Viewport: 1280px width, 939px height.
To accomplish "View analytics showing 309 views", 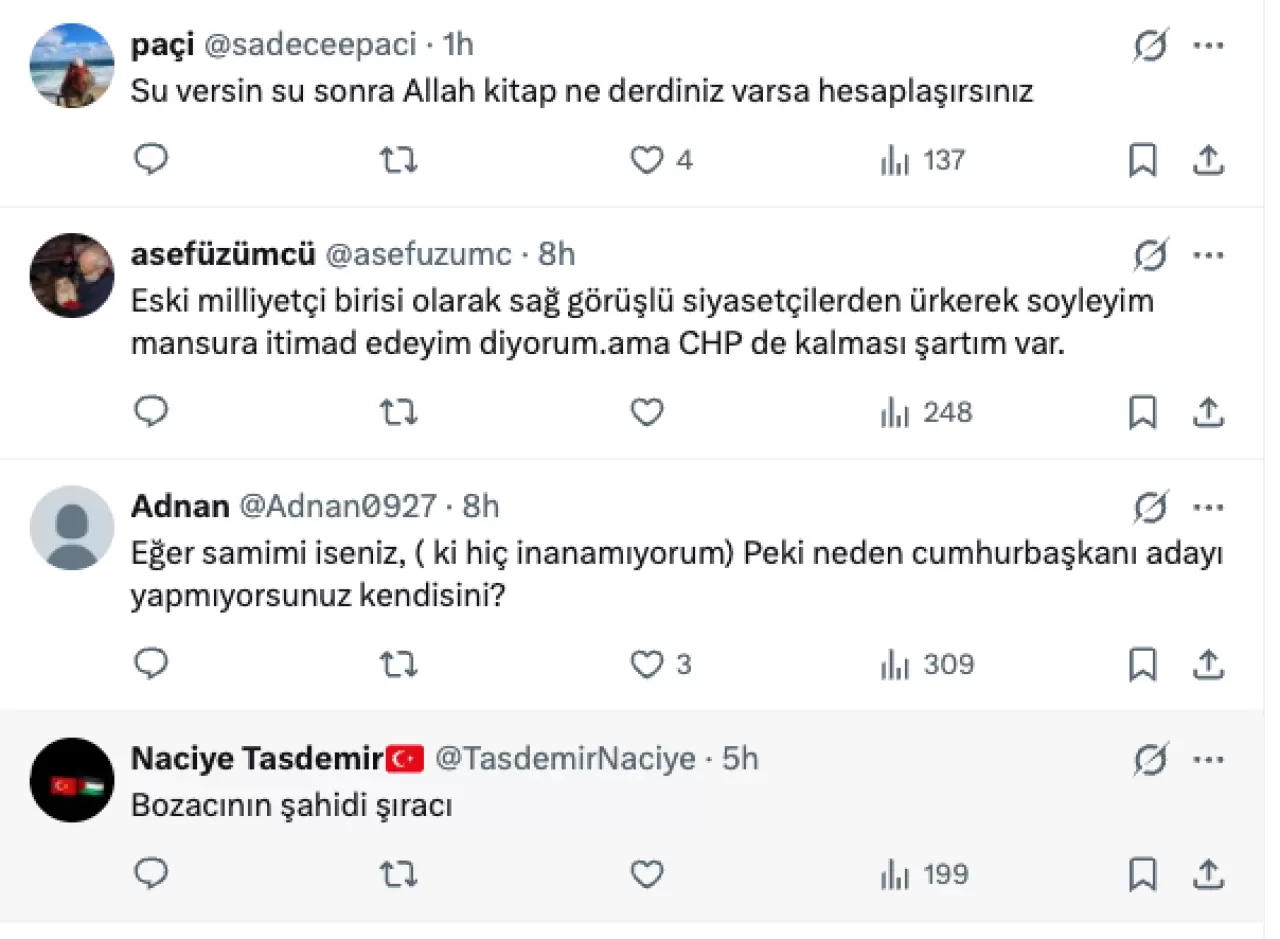I will point(927,664).
